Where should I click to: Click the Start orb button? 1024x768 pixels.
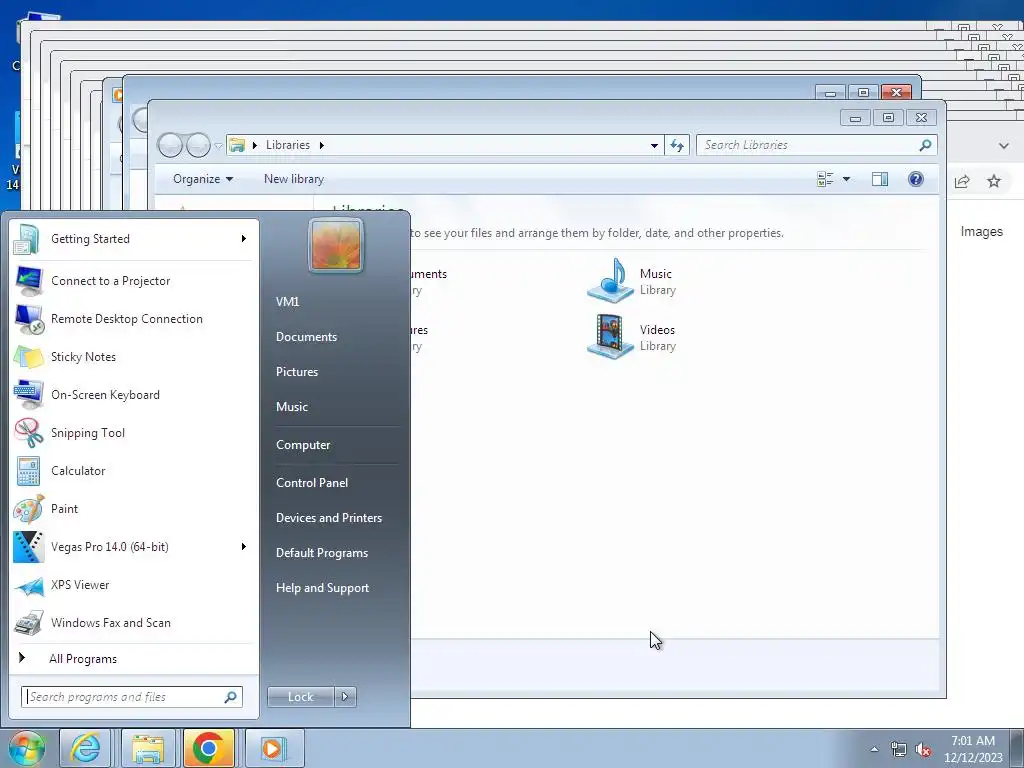[x=26, y=748]
